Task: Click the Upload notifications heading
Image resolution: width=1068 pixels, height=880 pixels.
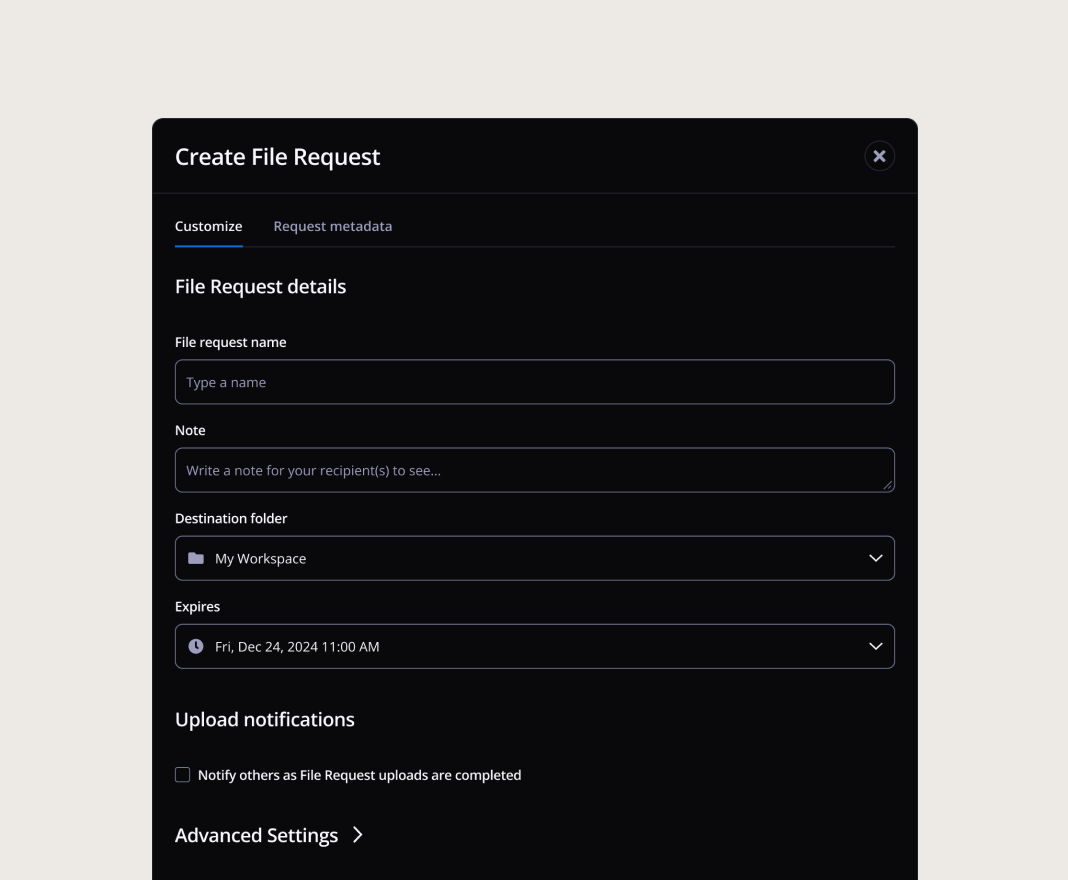Action: click(x=265, y=720)
